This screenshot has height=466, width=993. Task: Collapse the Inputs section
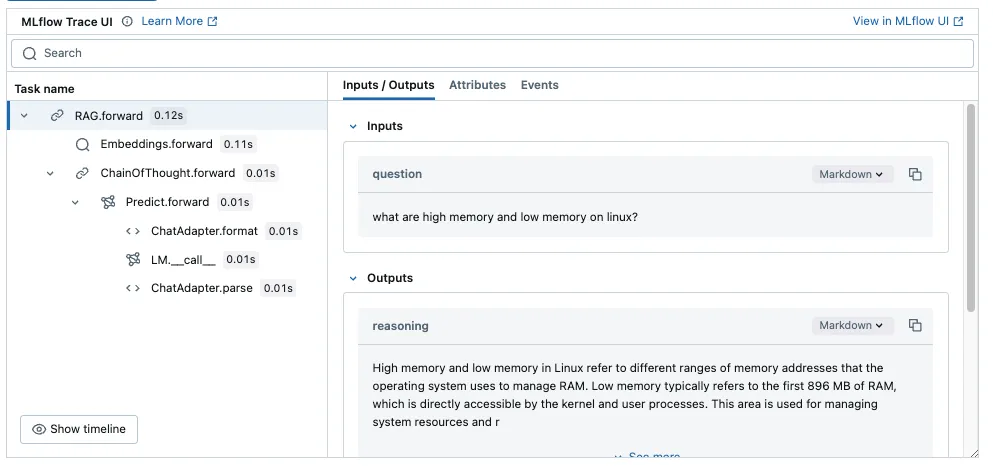(353, 127)
